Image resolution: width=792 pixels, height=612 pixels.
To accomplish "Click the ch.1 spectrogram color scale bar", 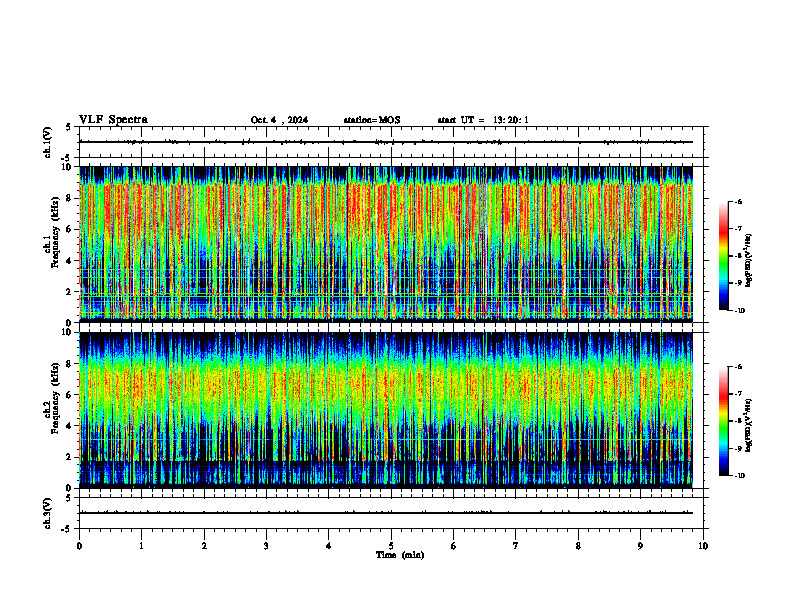I will (723, 256).
